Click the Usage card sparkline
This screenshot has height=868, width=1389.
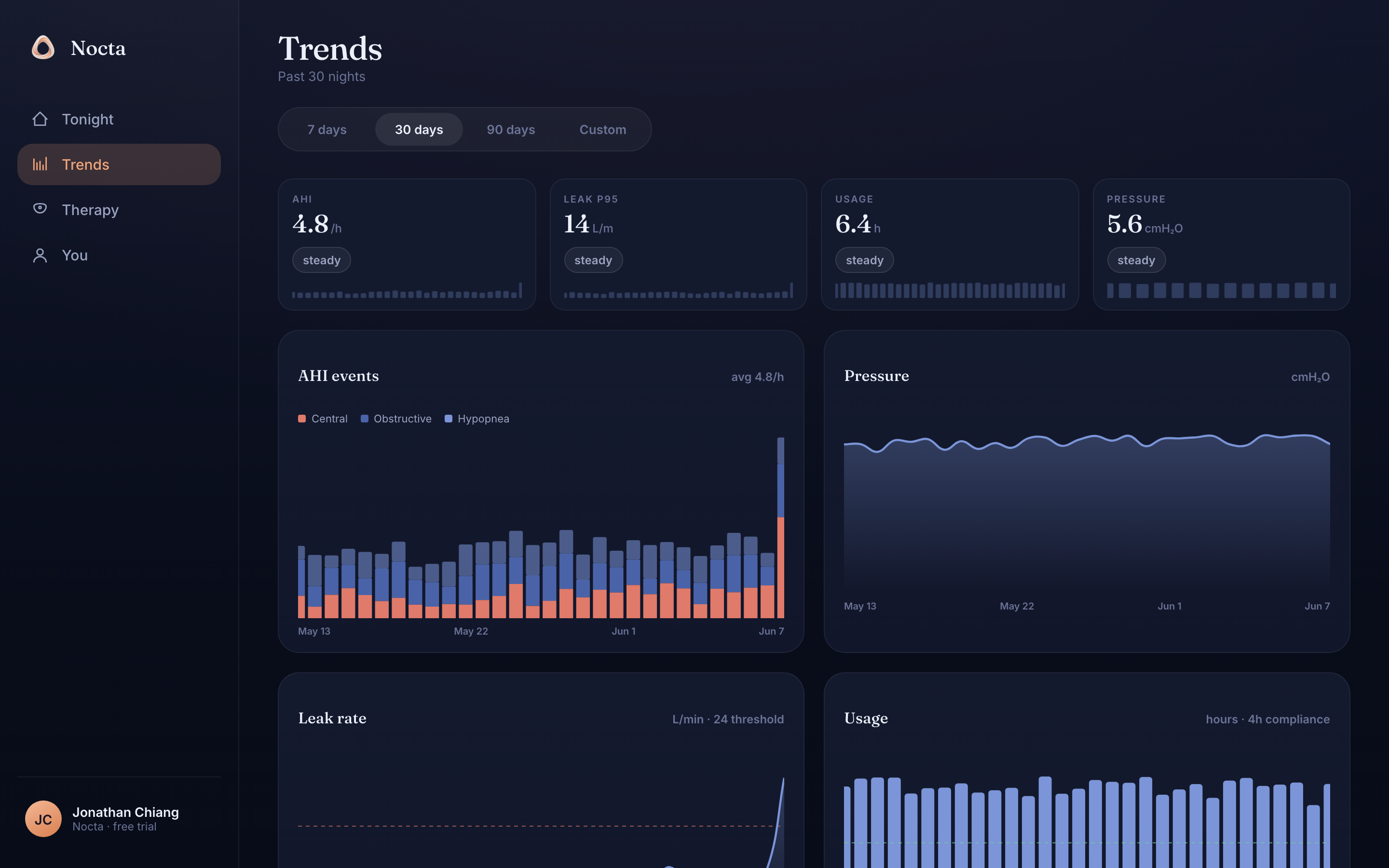coord(950,290)
